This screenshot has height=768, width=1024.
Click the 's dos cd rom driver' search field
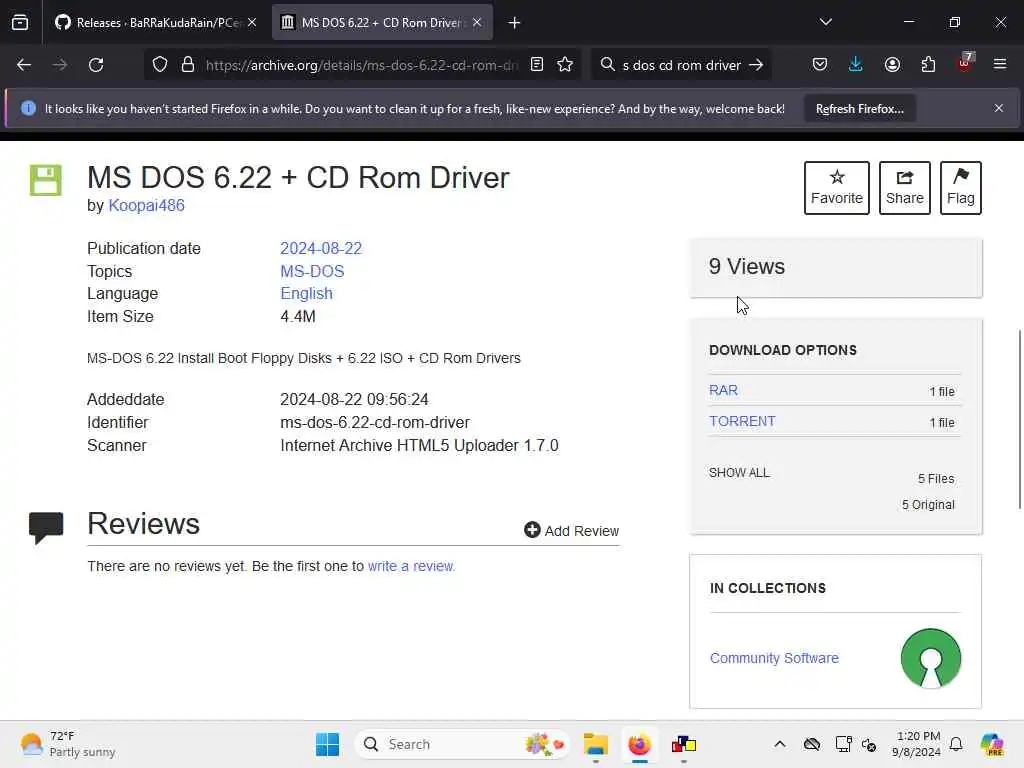tap(682, 65)
